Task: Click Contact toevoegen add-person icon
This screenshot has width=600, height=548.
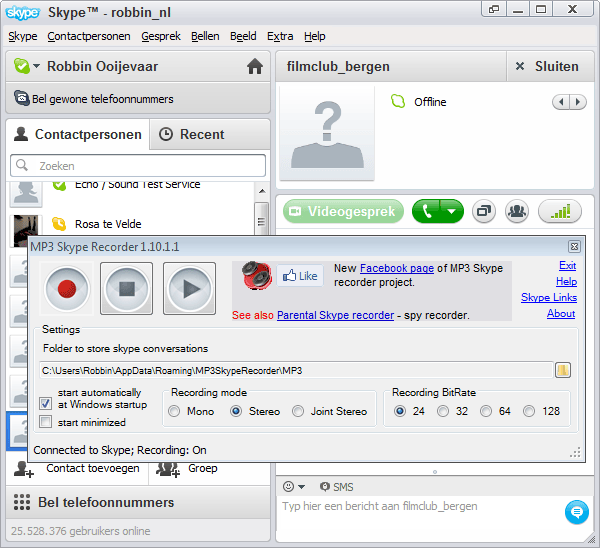Action: coord(24,469)
